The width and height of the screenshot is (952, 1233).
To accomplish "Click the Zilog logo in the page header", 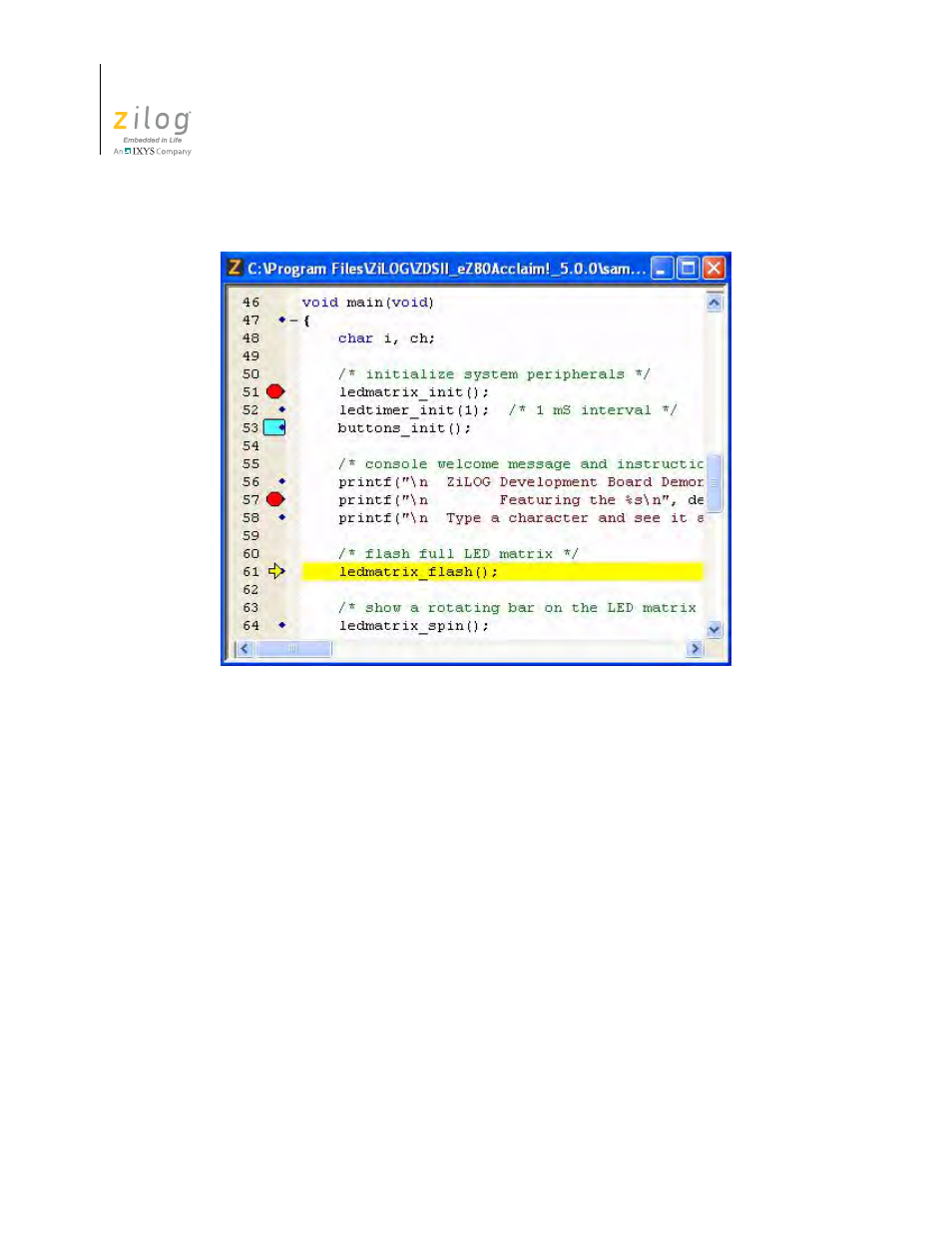I will pos(152,131).
